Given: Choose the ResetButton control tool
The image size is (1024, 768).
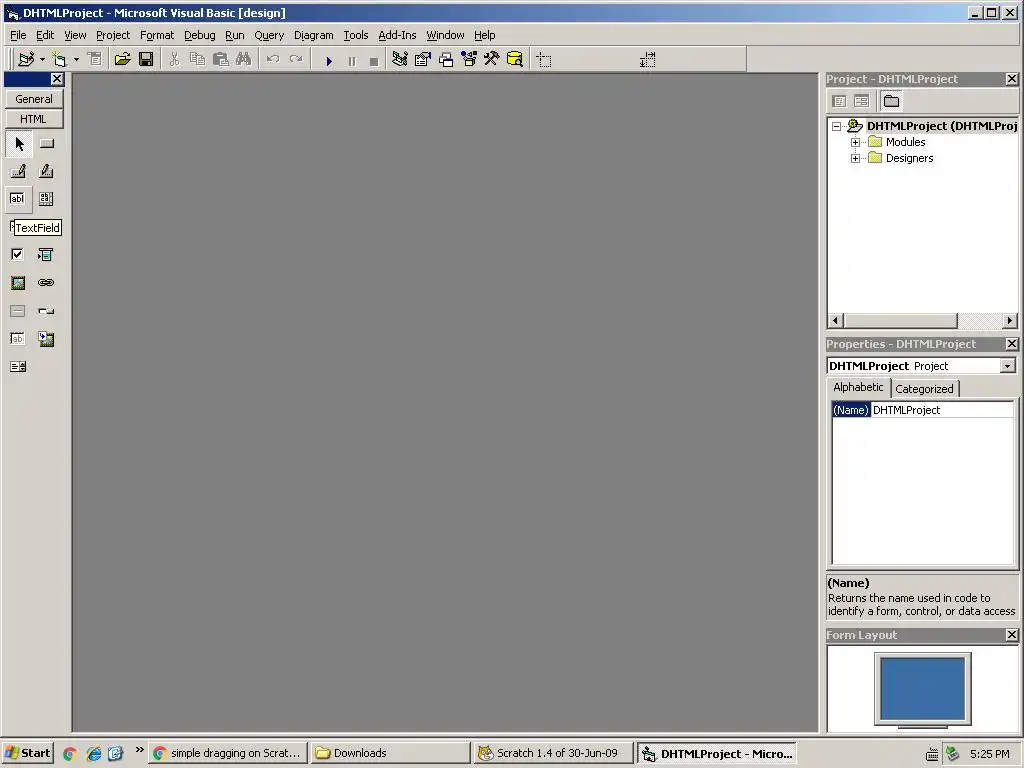Looking at the screenshot, I should [x=46, y=171].
